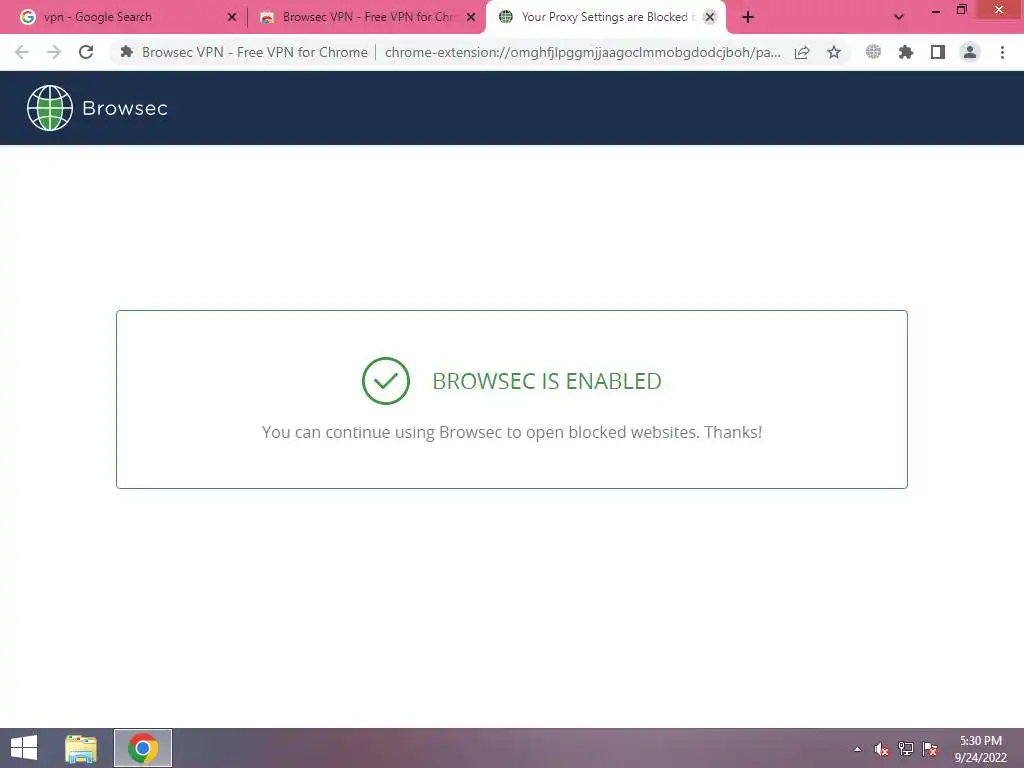Click the BROWSEC IS ENABLED heading
The height and width of the screenshot is (768, 1024).
tap(547, 381)
